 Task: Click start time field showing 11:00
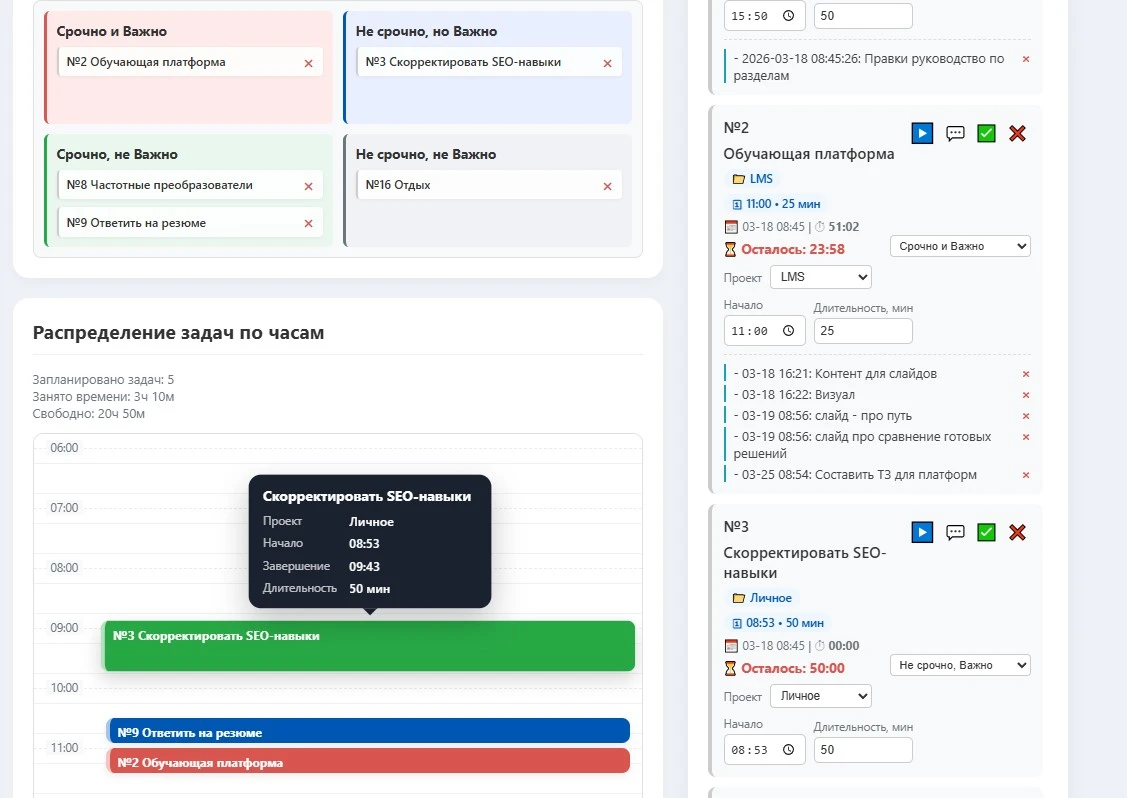tap(764, 331)
